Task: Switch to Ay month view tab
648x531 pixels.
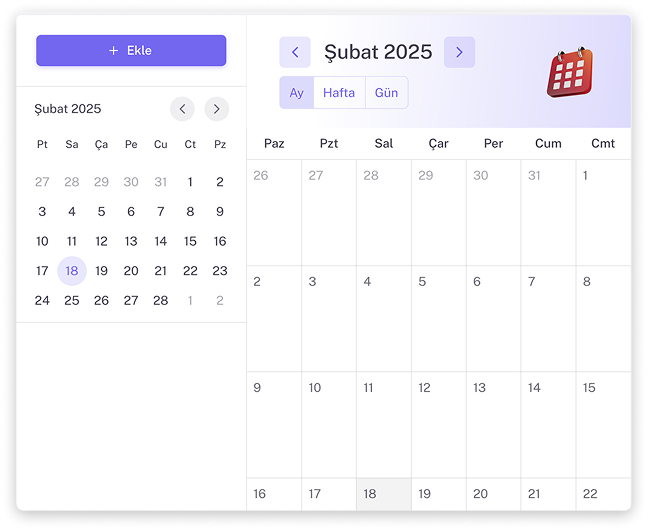Action: 297,93
